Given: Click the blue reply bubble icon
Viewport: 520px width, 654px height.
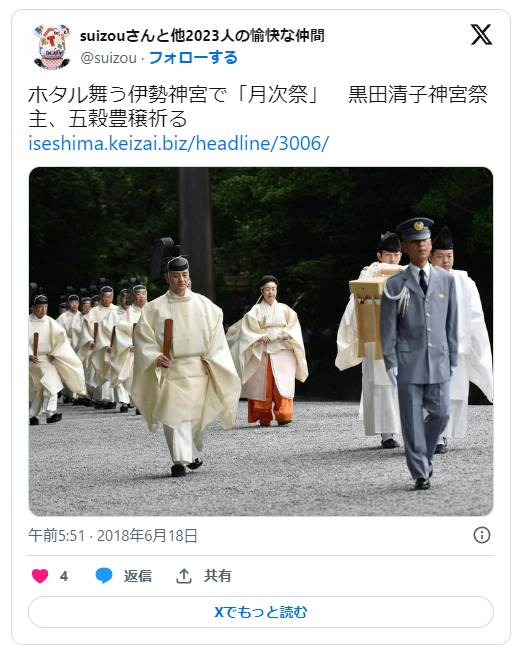Looking at the screenshot, I should pos(104,576).
